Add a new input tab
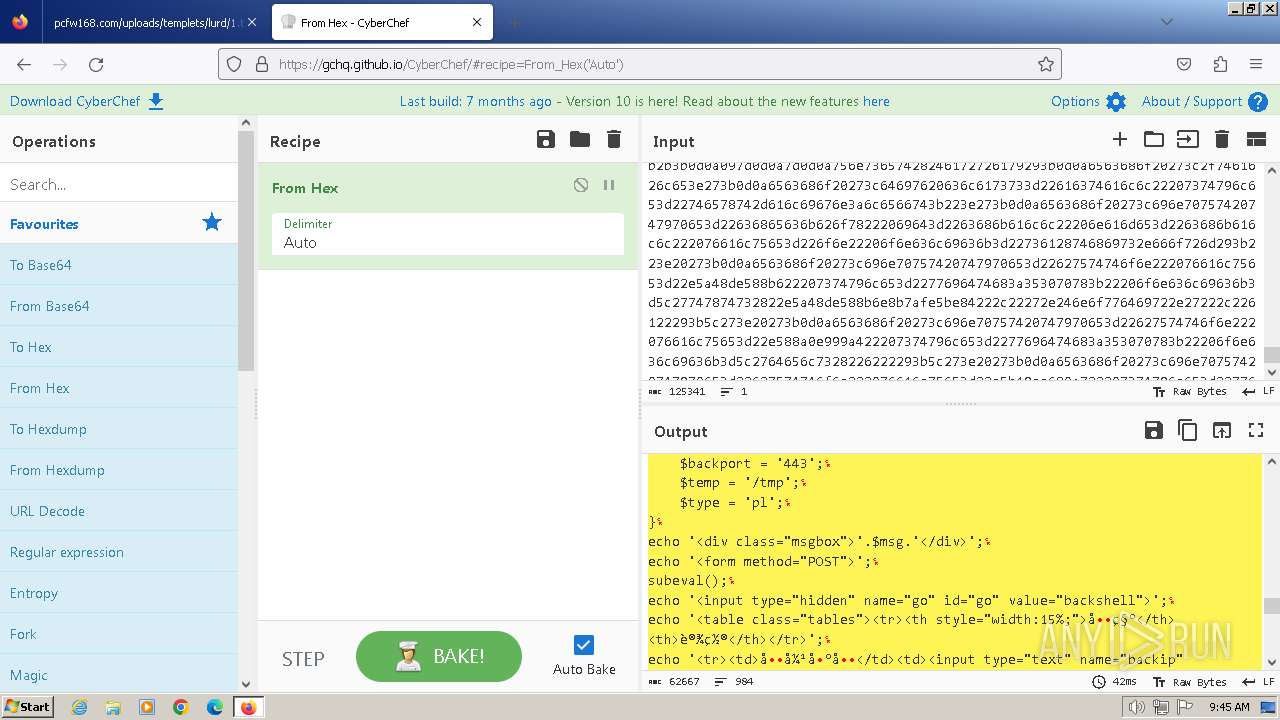Image resolution: width=1280 pixels, height=720 pixels. point(1120,140)
